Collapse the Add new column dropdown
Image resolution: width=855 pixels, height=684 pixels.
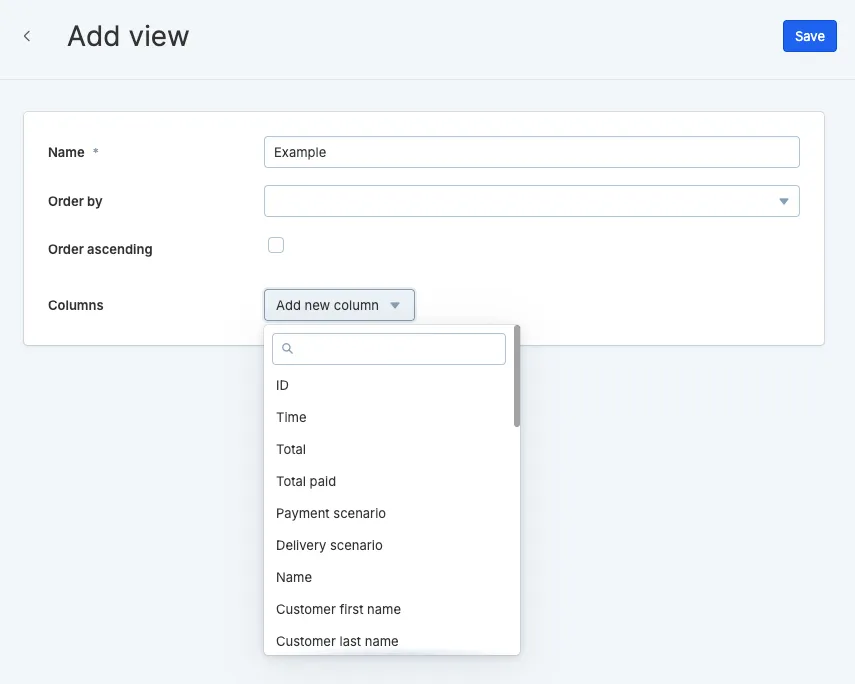[x=339, y=305]
